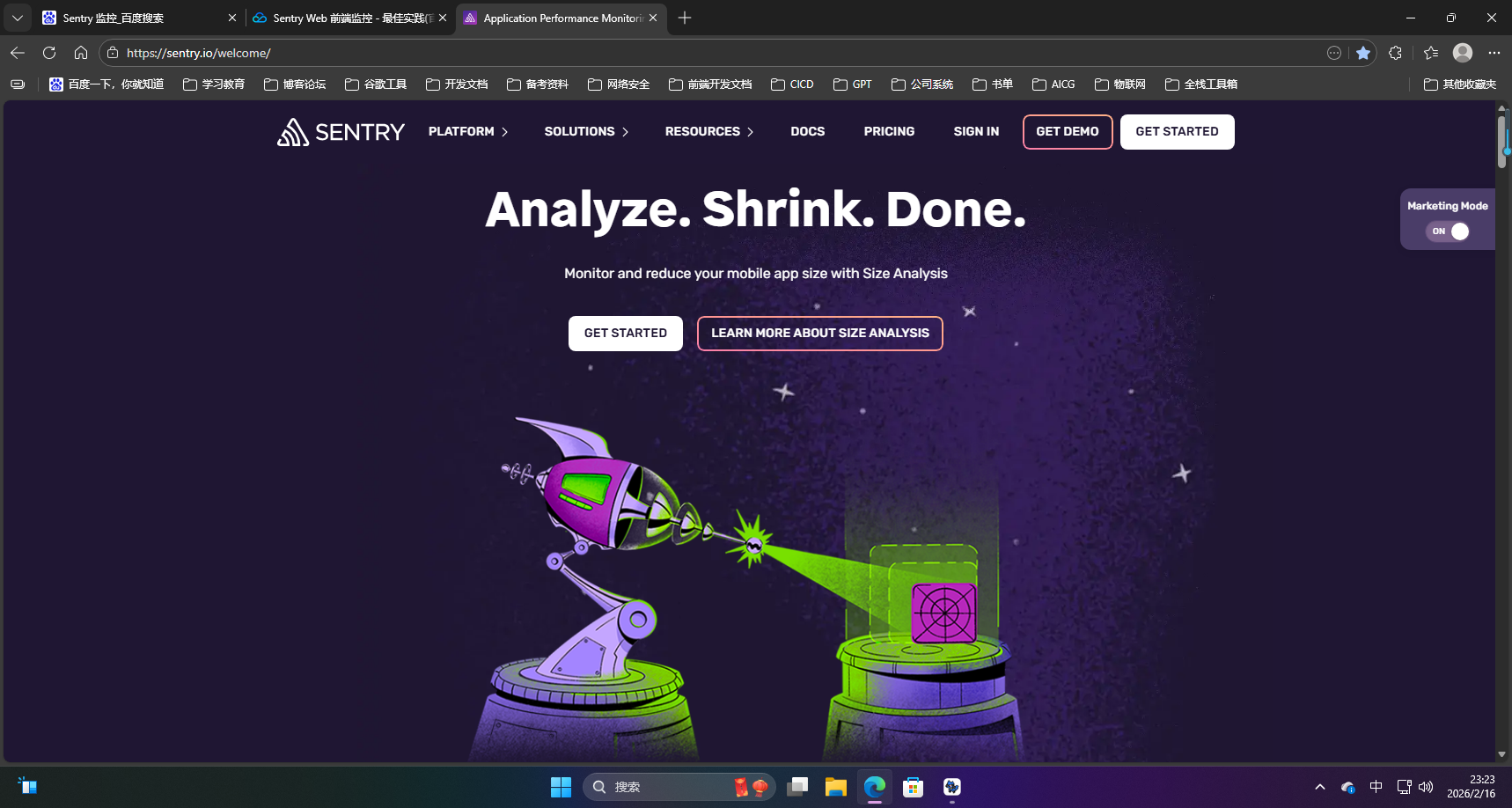
Task: View site info lock icon
Action: (x=113, y=53)
